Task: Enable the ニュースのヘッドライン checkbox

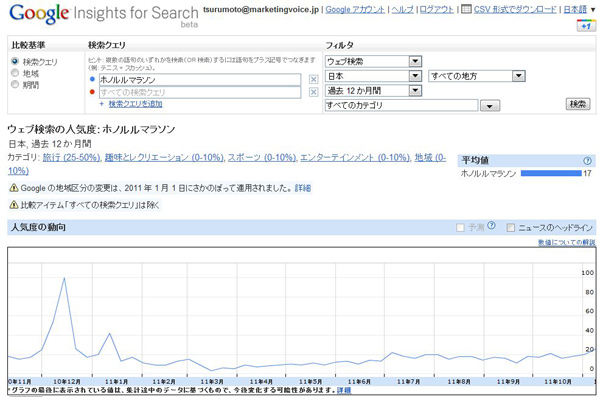Action: 510,227
